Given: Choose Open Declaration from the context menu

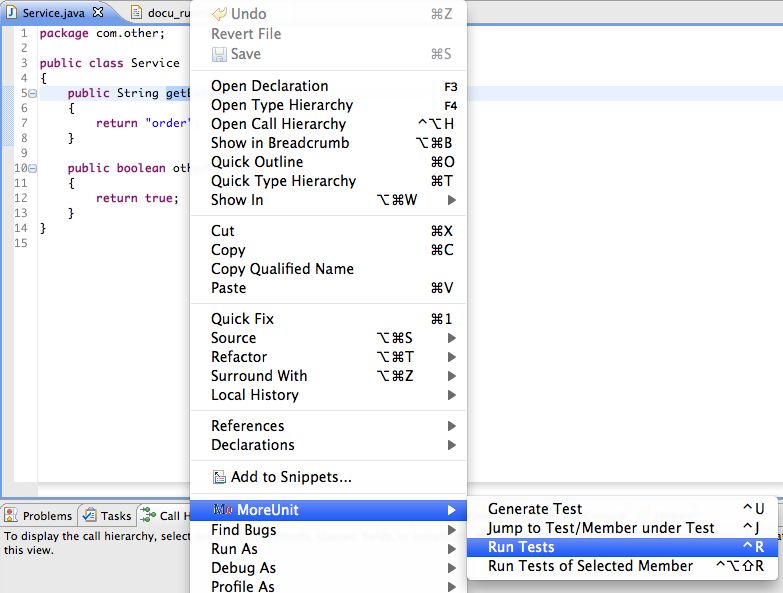Looking at the screenshot, I should (x=329, y=86).
